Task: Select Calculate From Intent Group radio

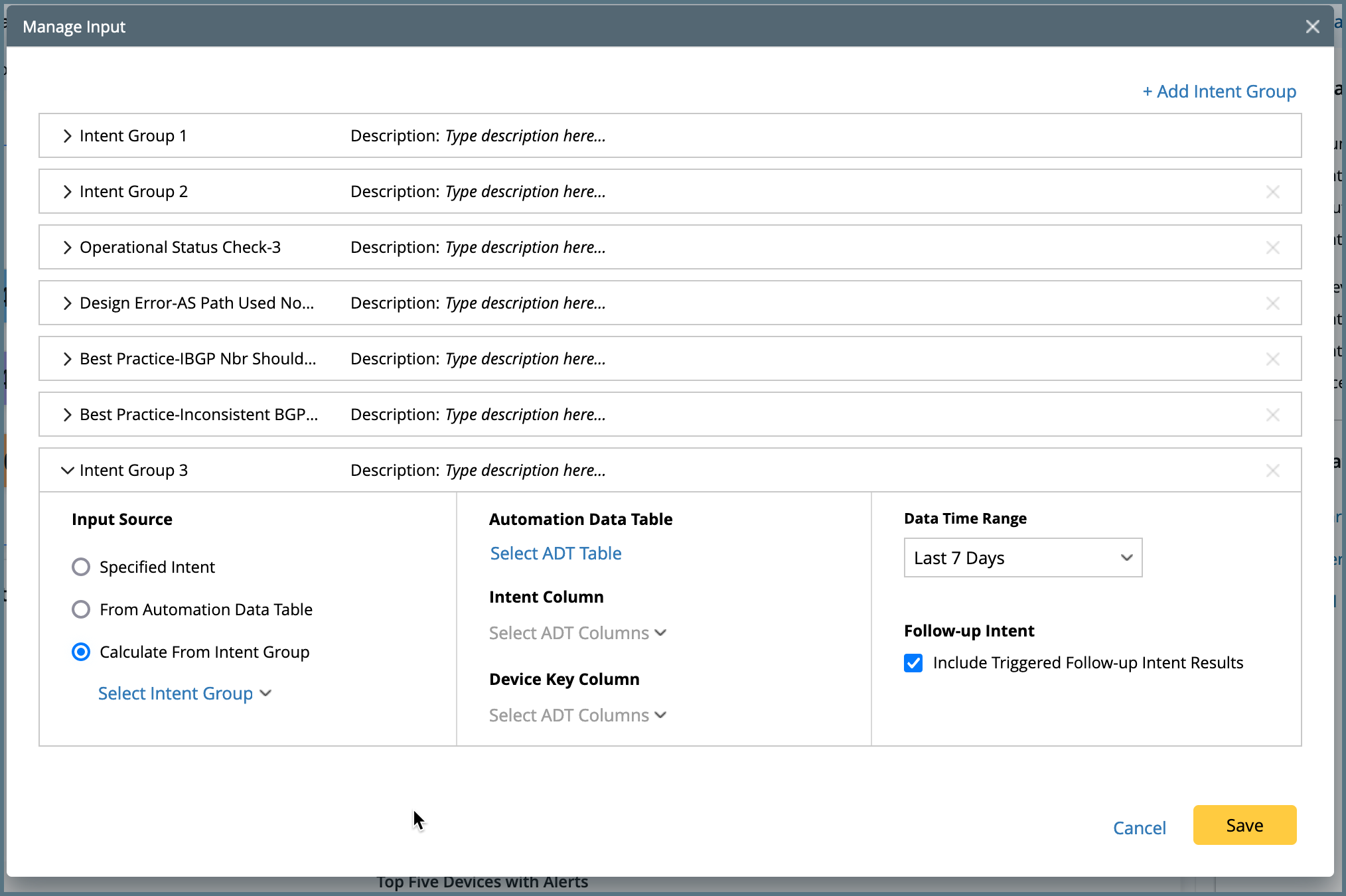Action: [x=81, y=652]
